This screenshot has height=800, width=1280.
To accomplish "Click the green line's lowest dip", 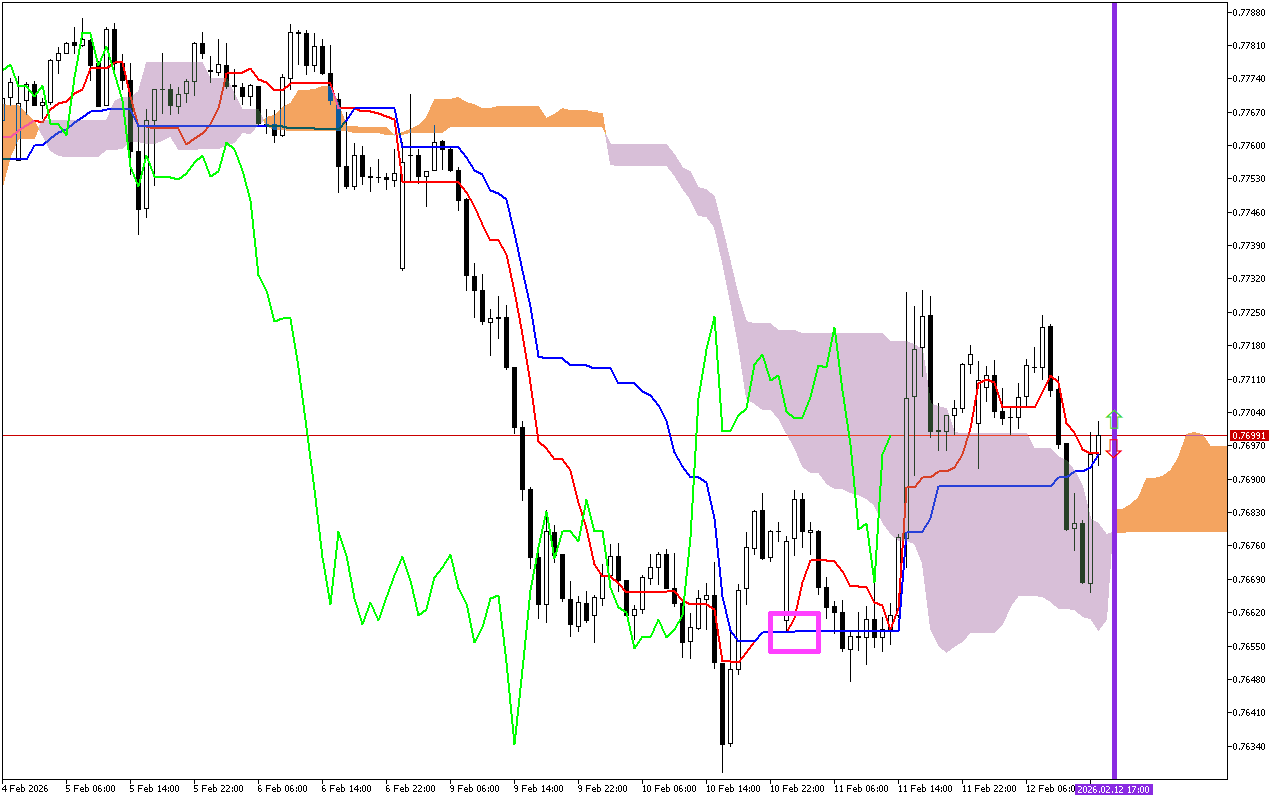I will pyautogui.click(x=514, y=743).
